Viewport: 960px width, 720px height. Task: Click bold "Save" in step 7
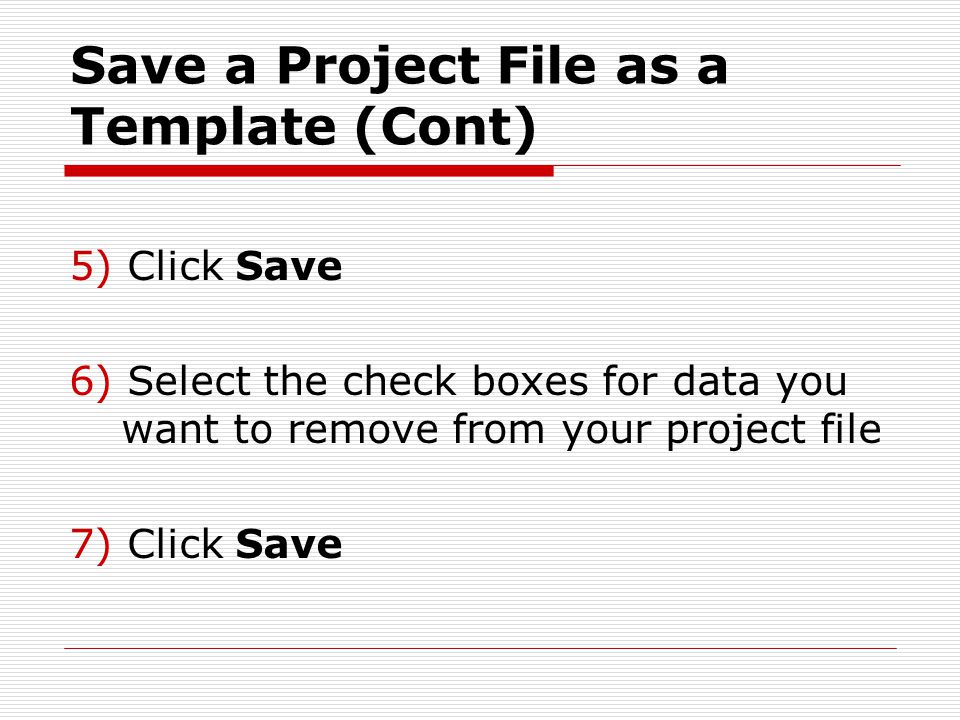click(289, 544)
